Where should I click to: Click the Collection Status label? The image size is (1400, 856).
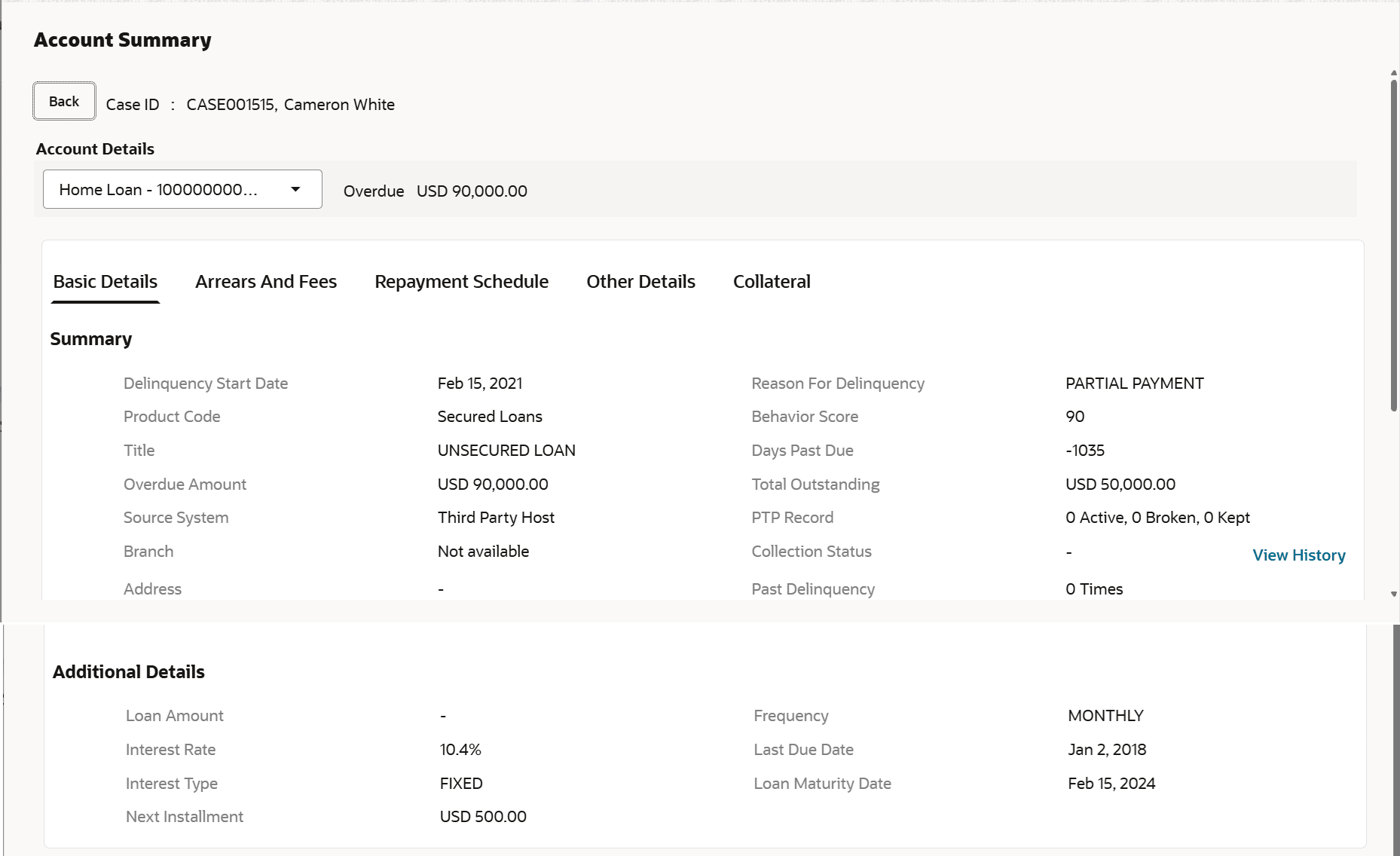tap(812, 552)
